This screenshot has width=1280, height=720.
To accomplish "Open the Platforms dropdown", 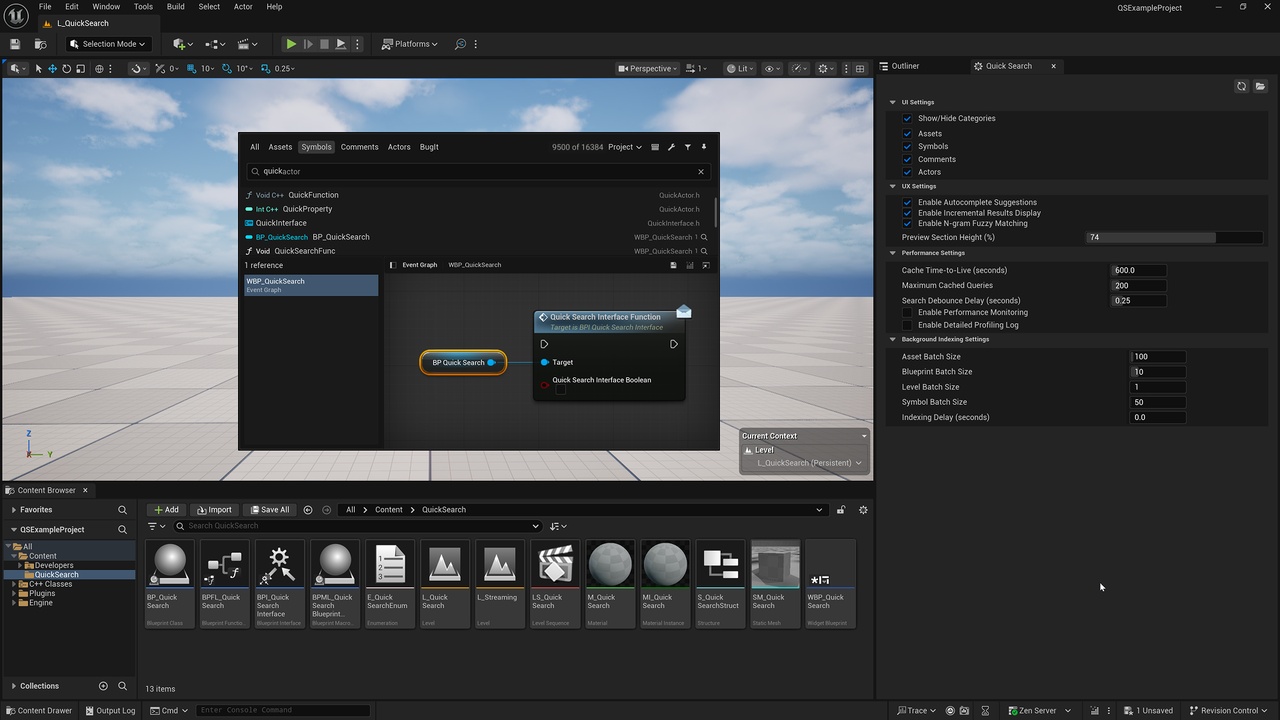I will click(x=408, y=44).
